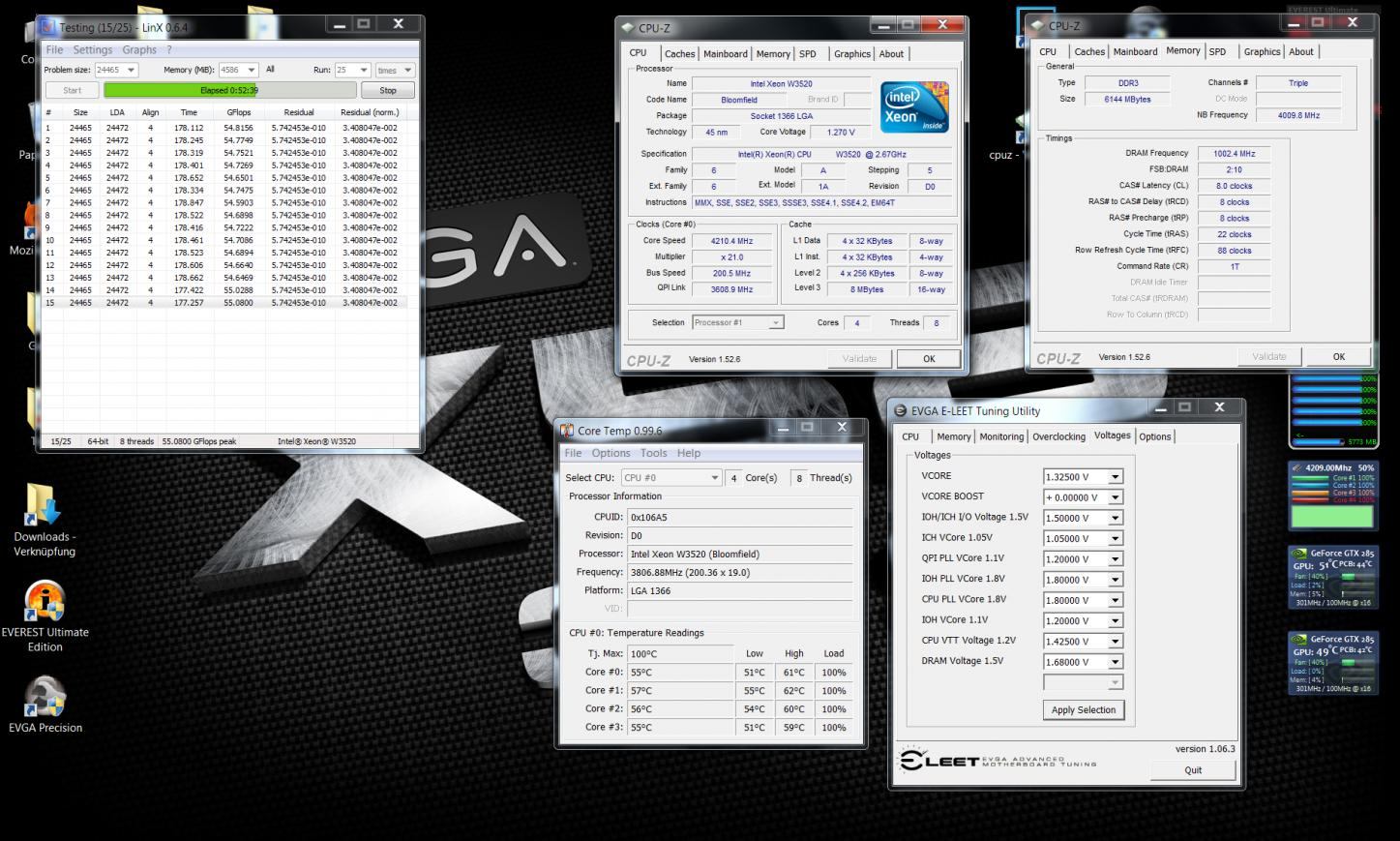The height and width of the screenshot is (841, 1400).
Task: Open LinX Memory (MiB) dropdown
Action: (x=252, y=70)
